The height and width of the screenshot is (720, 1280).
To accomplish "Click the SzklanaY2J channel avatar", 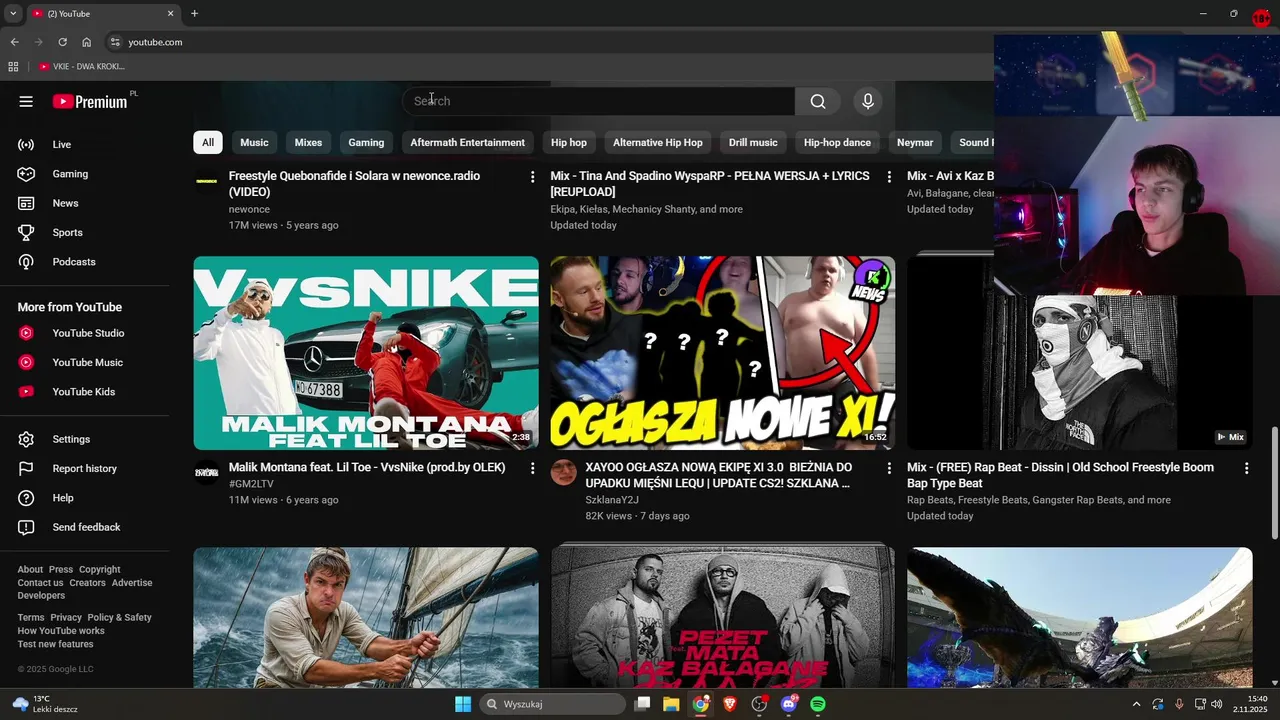I will [563, 472].
